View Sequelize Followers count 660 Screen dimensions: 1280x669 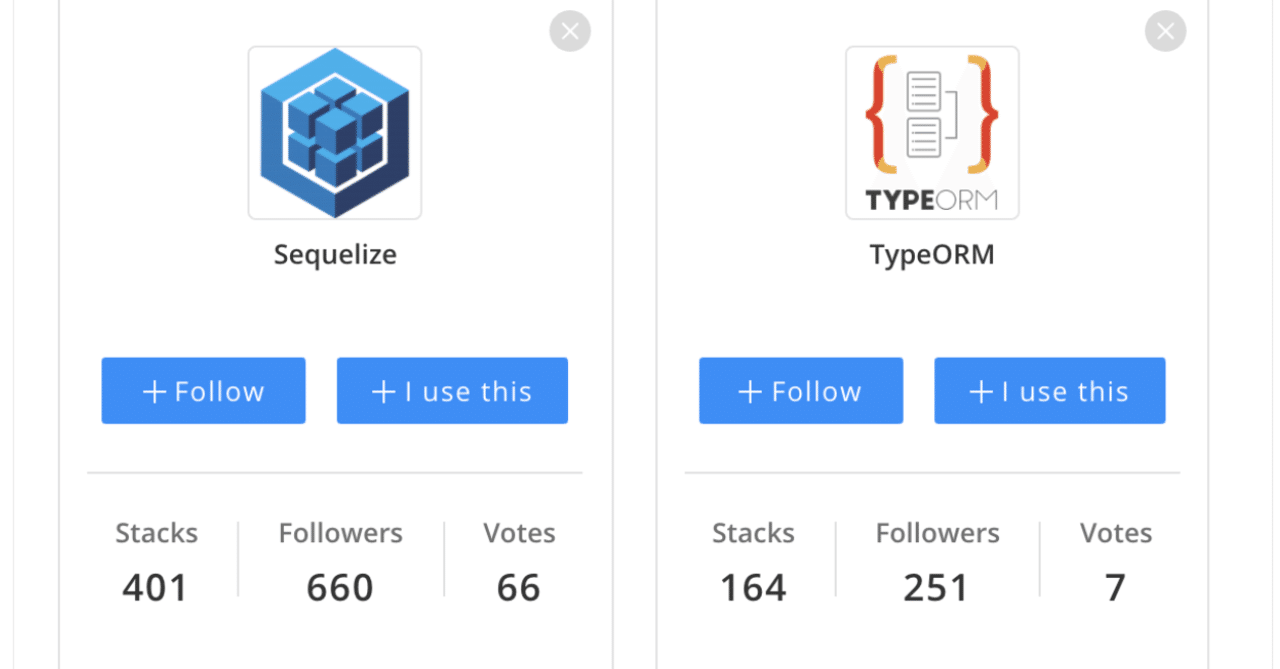pos(340,588)
